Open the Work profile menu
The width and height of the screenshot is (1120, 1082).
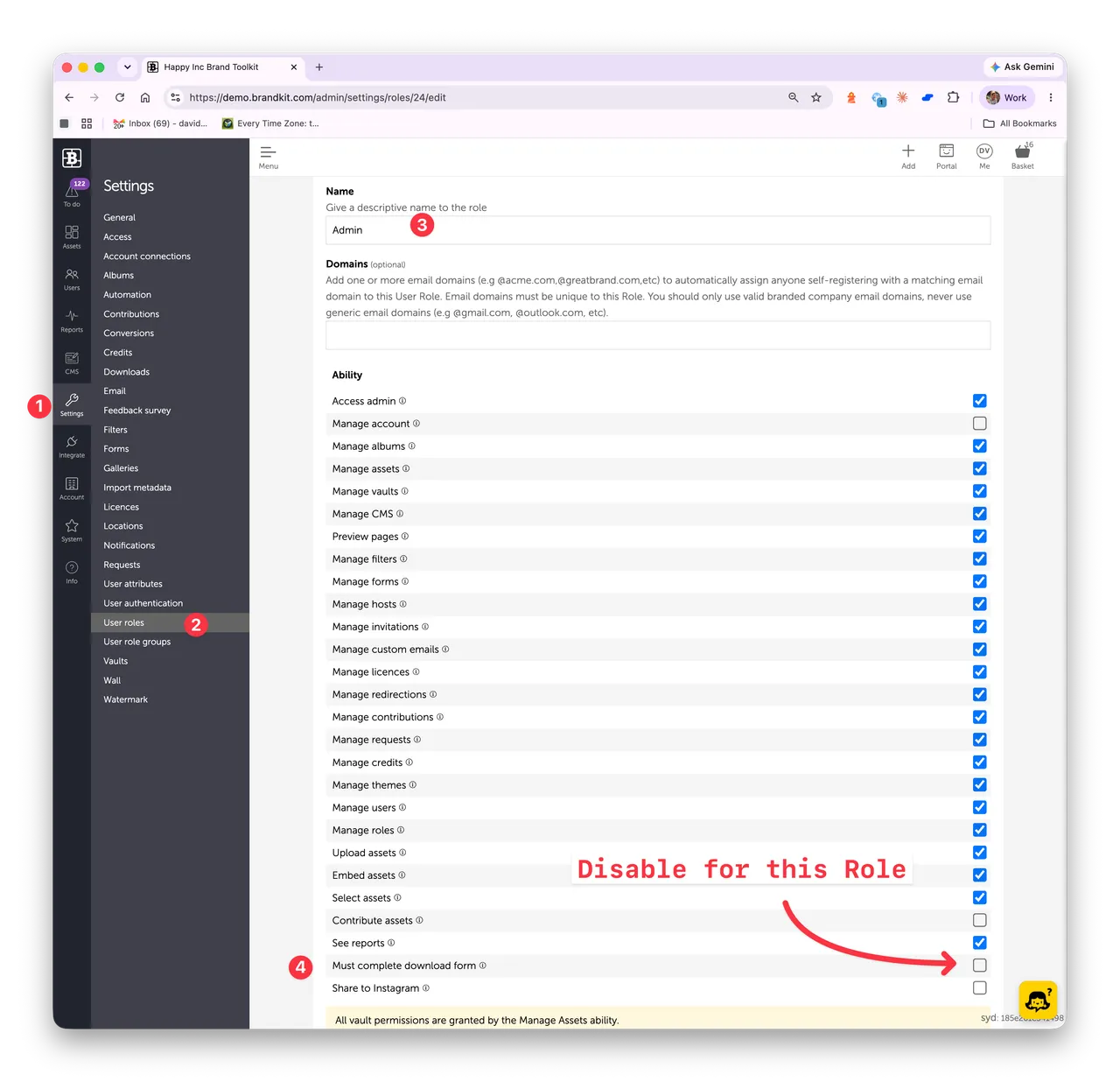(1006, 97)
